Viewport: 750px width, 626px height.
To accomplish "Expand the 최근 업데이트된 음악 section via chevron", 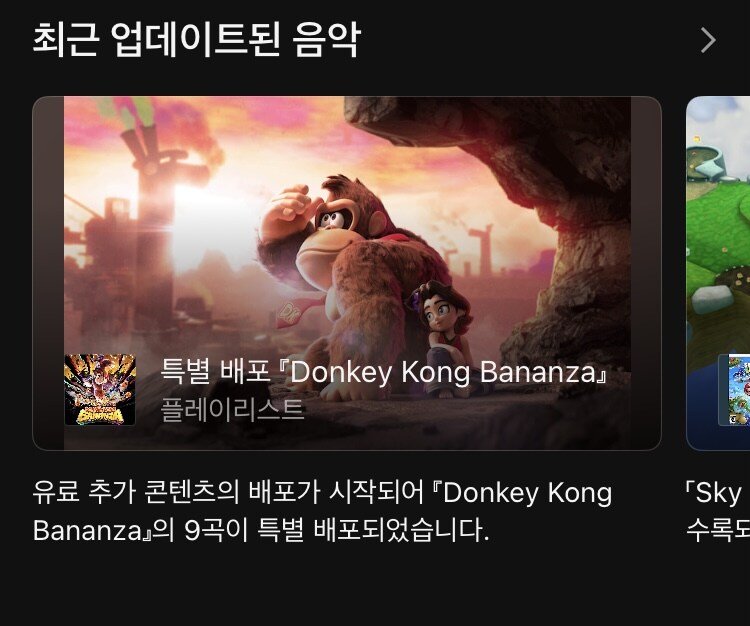I will pos(708,40).
